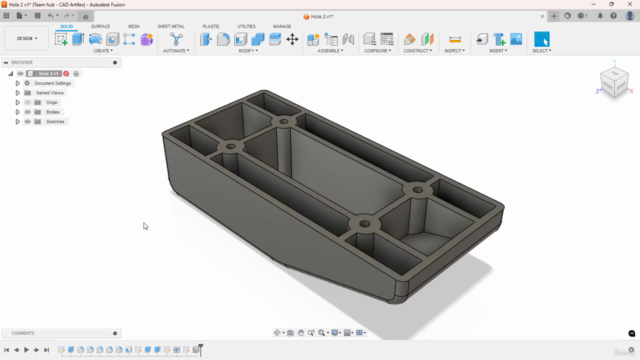Collapse the Hole 2 v1 root node
640x360 pixels.
coord(11,73)
